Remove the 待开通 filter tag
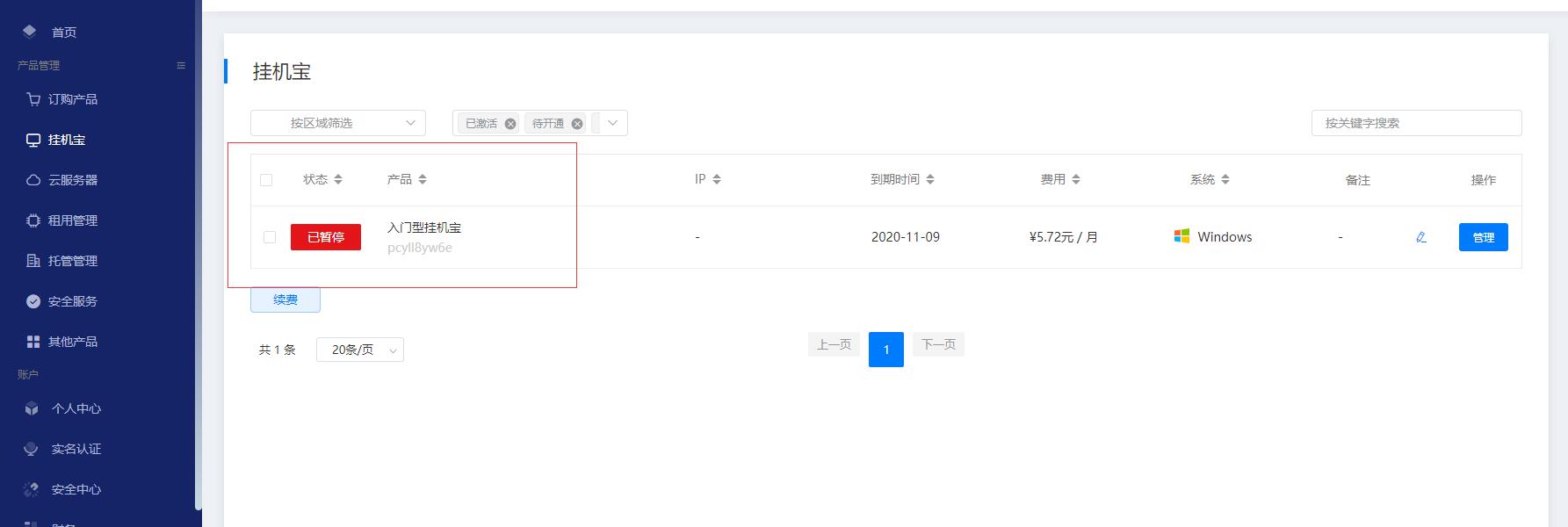 pyautogui.click(x=577, y=124)
